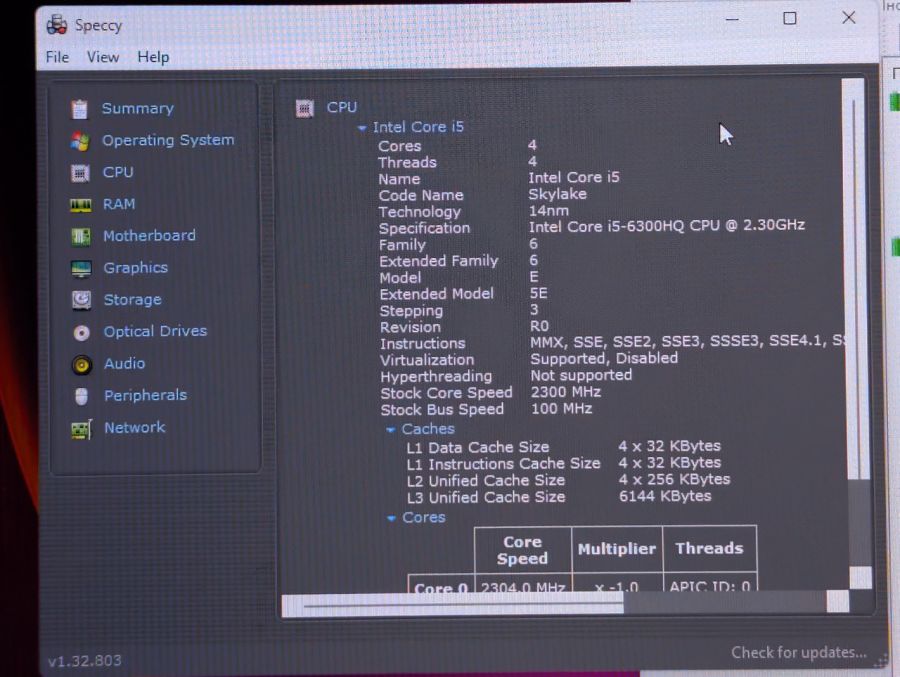Open the Help menu
900x677 pixels.
(x=153, y=57)
